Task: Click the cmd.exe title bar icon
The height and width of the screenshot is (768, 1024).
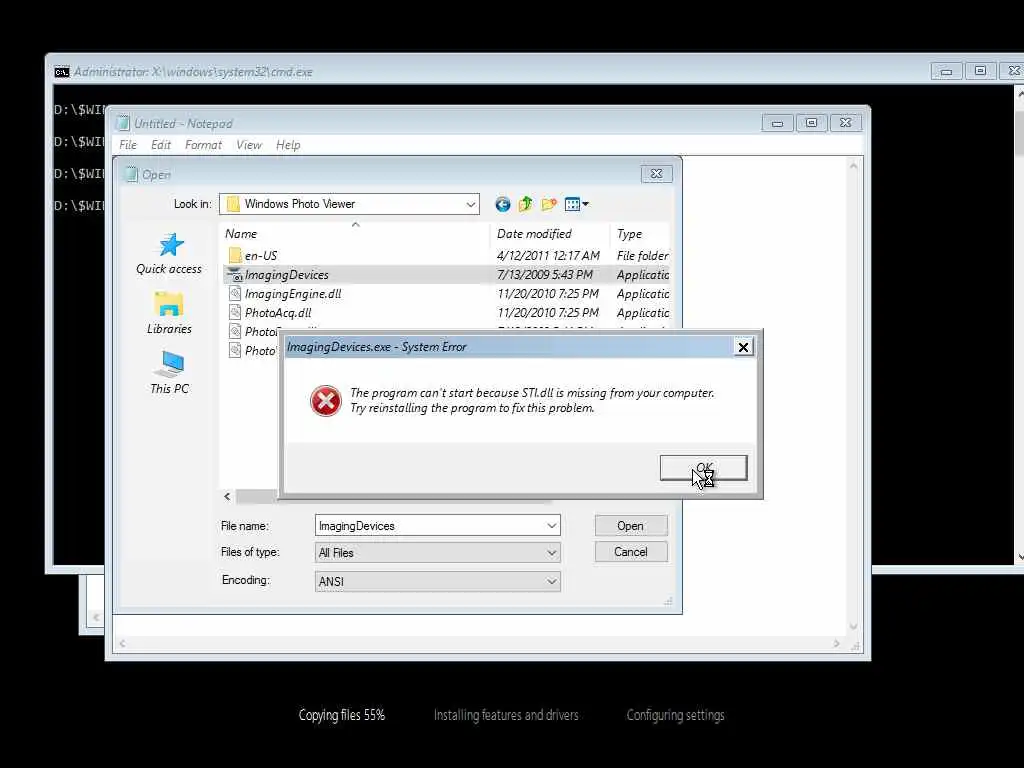Action: pyautogui.click(x=62, y=72)
